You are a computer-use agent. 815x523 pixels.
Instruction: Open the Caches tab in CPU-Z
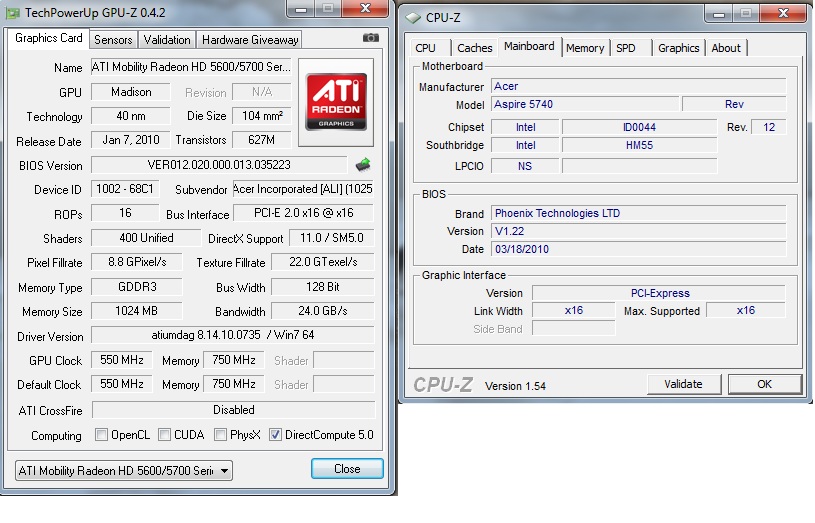tap(475, 48)
